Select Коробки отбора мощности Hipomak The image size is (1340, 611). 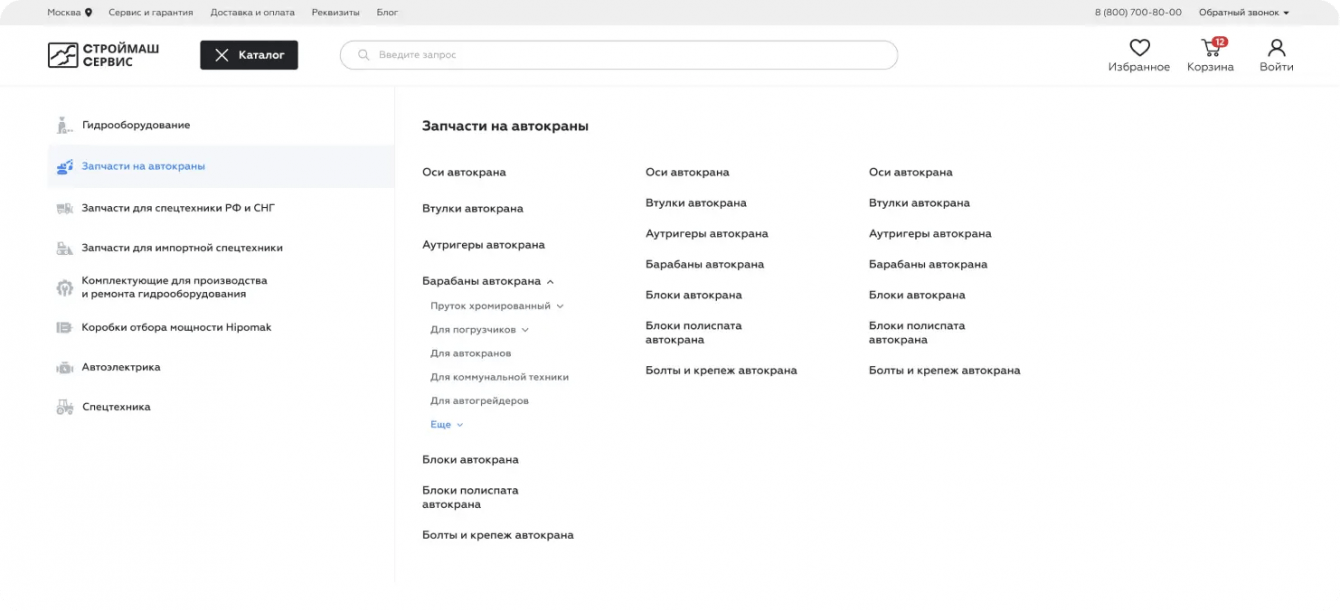176,327
